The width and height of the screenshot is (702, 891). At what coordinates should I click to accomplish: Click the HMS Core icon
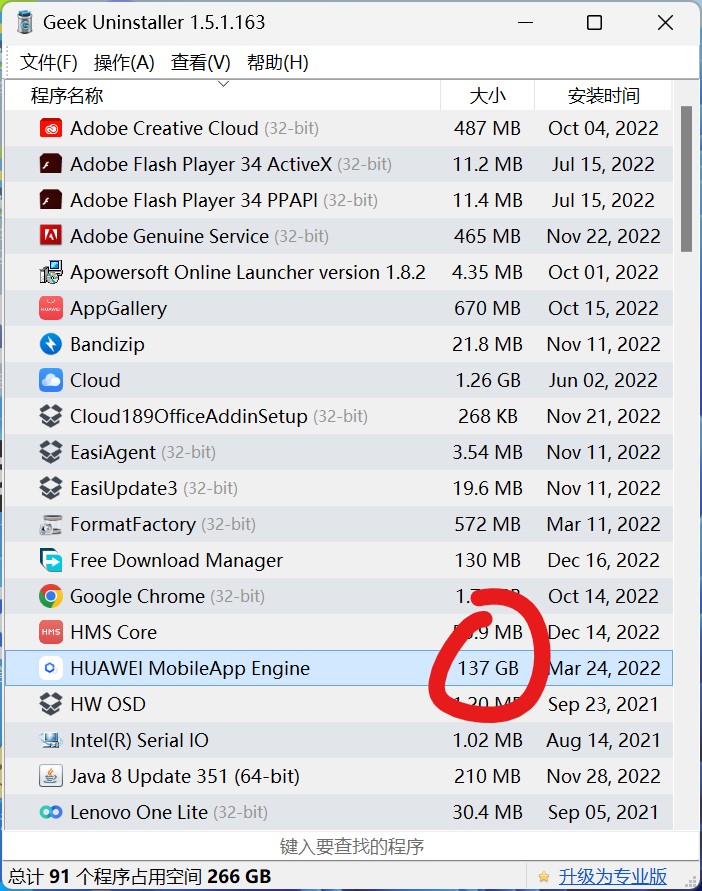(x=51, y=632)
